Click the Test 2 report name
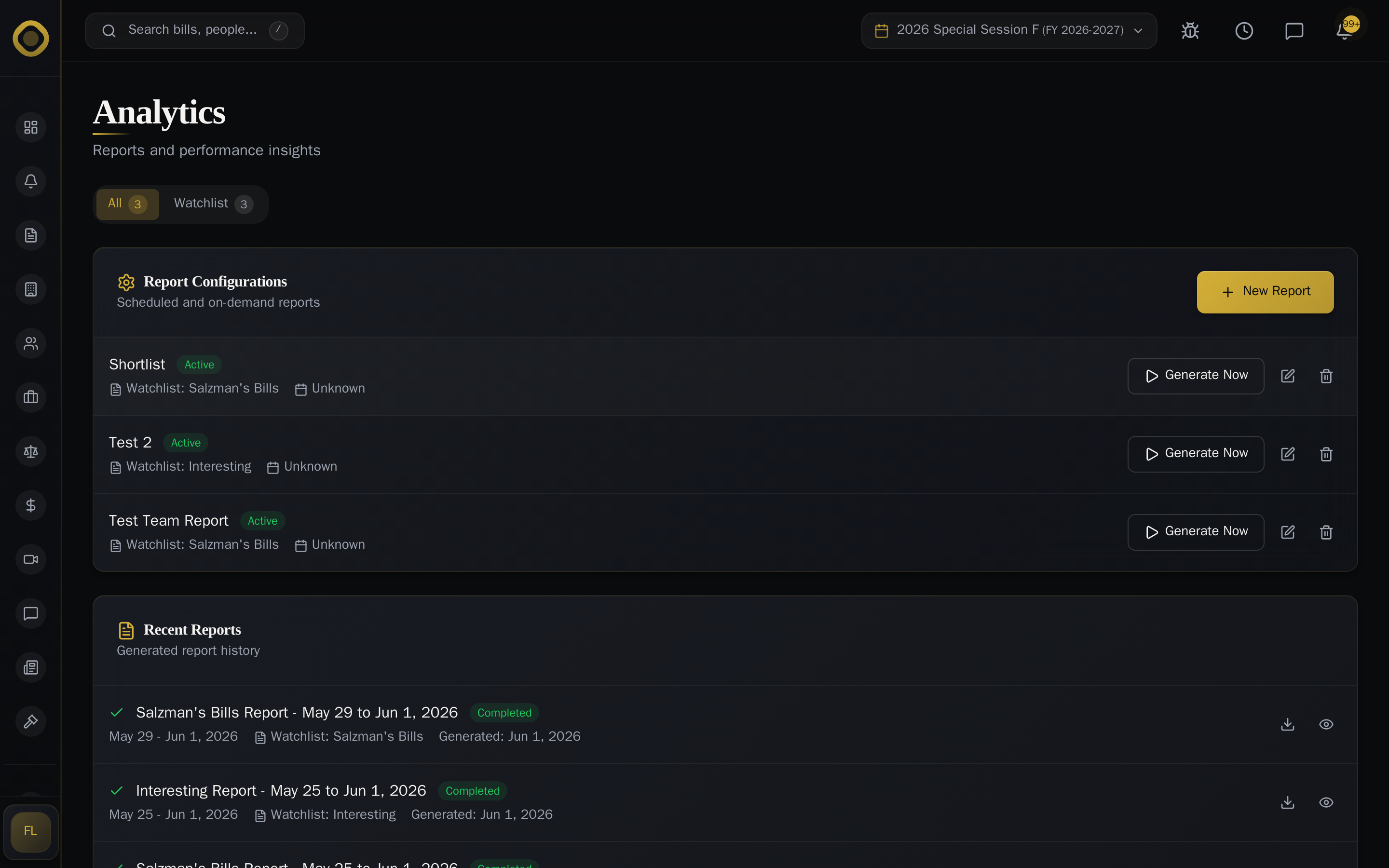Image resolution: width=1389 pixels, height=868 pixels. point(130,443)
